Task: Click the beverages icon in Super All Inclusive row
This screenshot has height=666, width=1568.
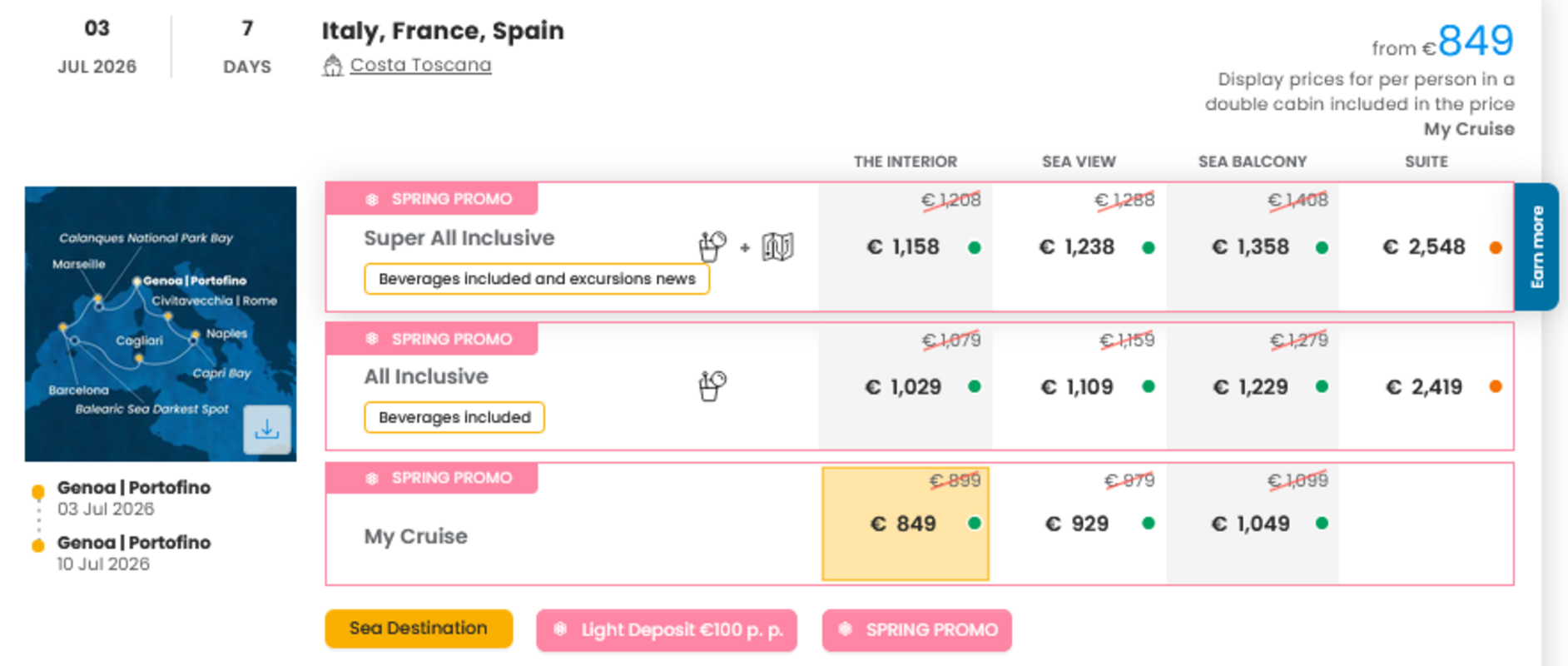Action: [x=712, y=246]
